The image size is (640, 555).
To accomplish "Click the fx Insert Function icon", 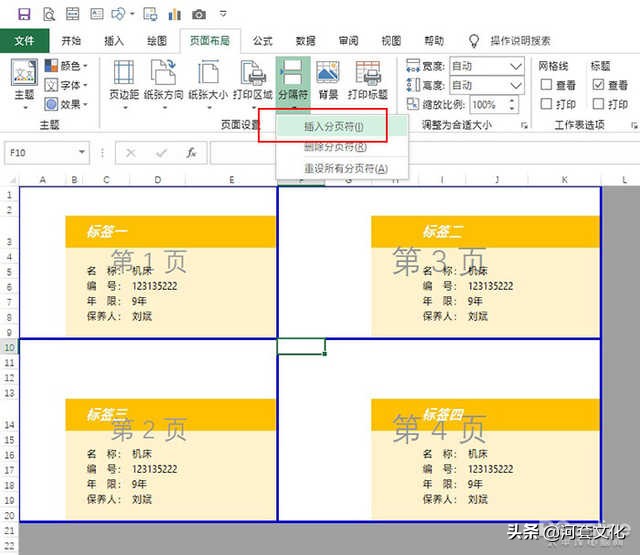I will pyautogui.click(x=191, y=153).
